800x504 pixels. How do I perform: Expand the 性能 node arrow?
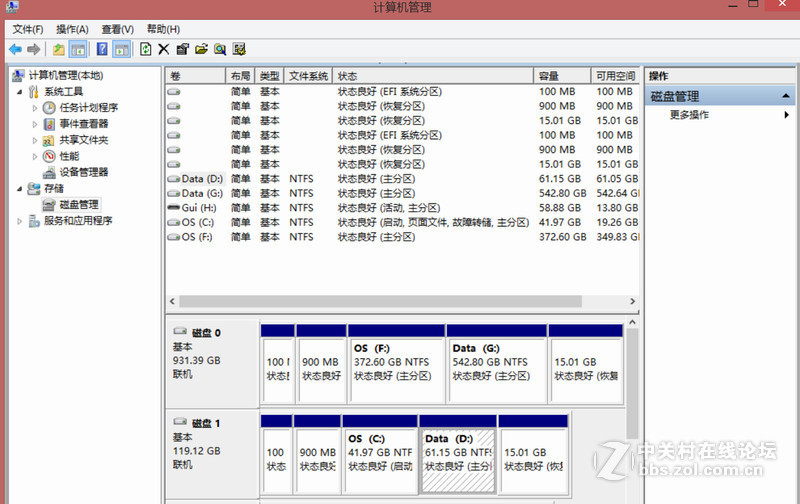pyautogui.click(x=35, y=156)
